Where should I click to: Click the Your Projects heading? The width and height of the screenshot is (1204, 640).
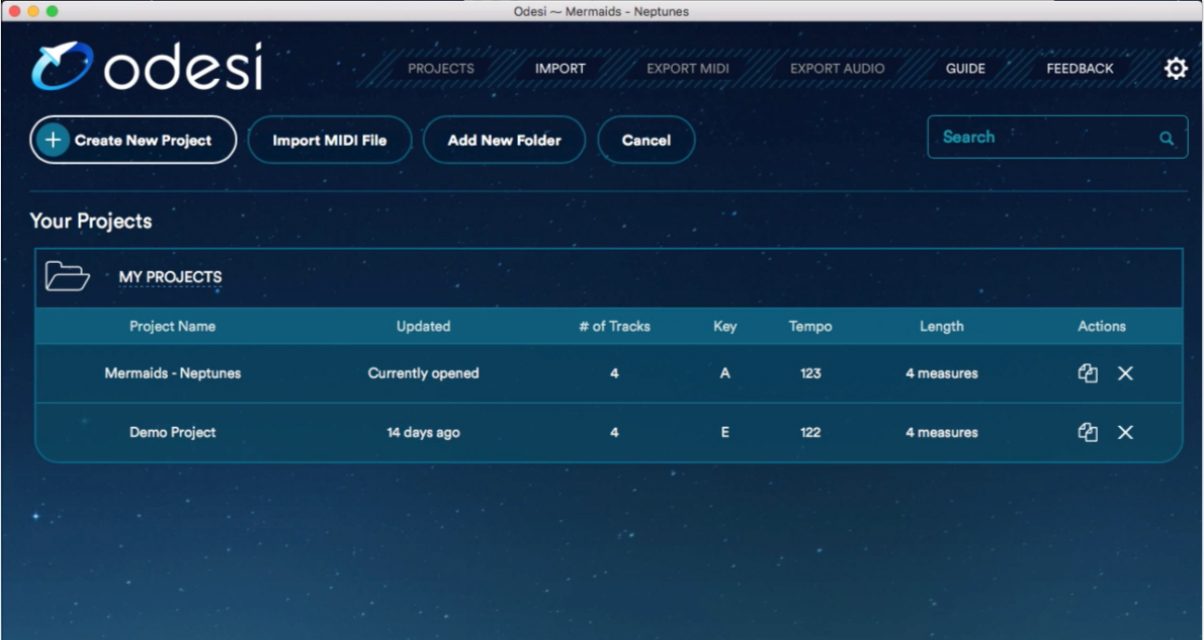coord(91,221)
